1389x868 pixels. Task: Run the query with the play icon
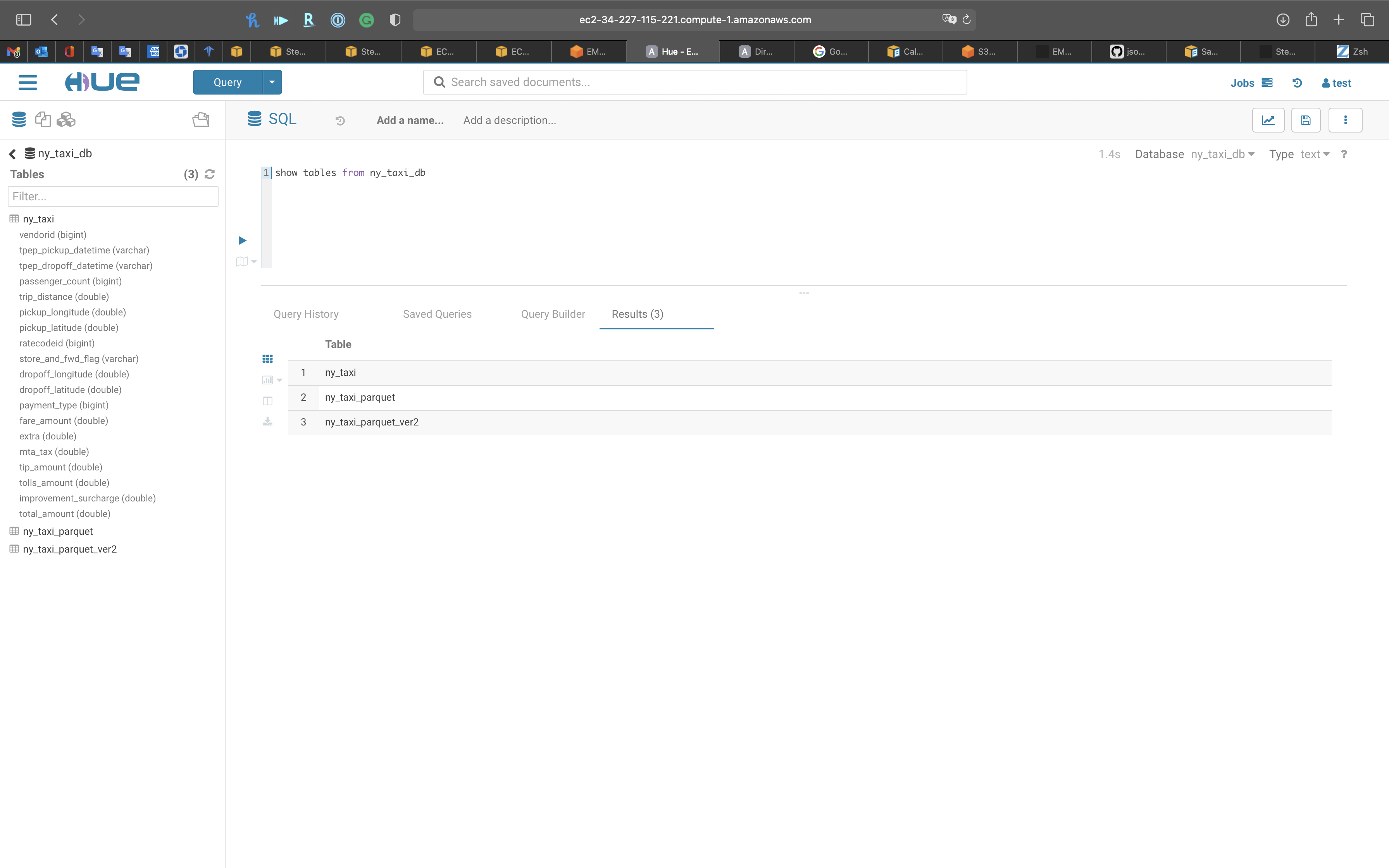pos(242,240)
